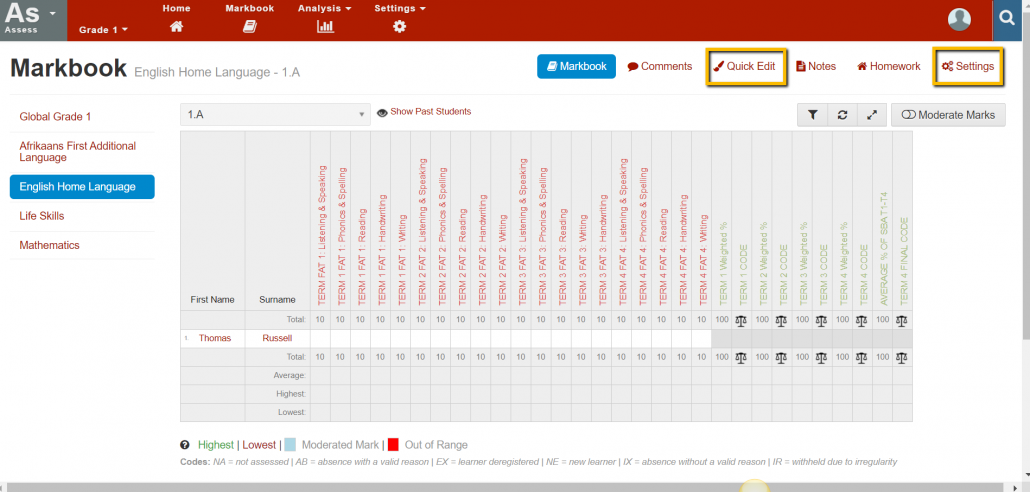This screenshot has width=1030, height=492.
Task: Open the user profile avatar
Action: (959, 19)
